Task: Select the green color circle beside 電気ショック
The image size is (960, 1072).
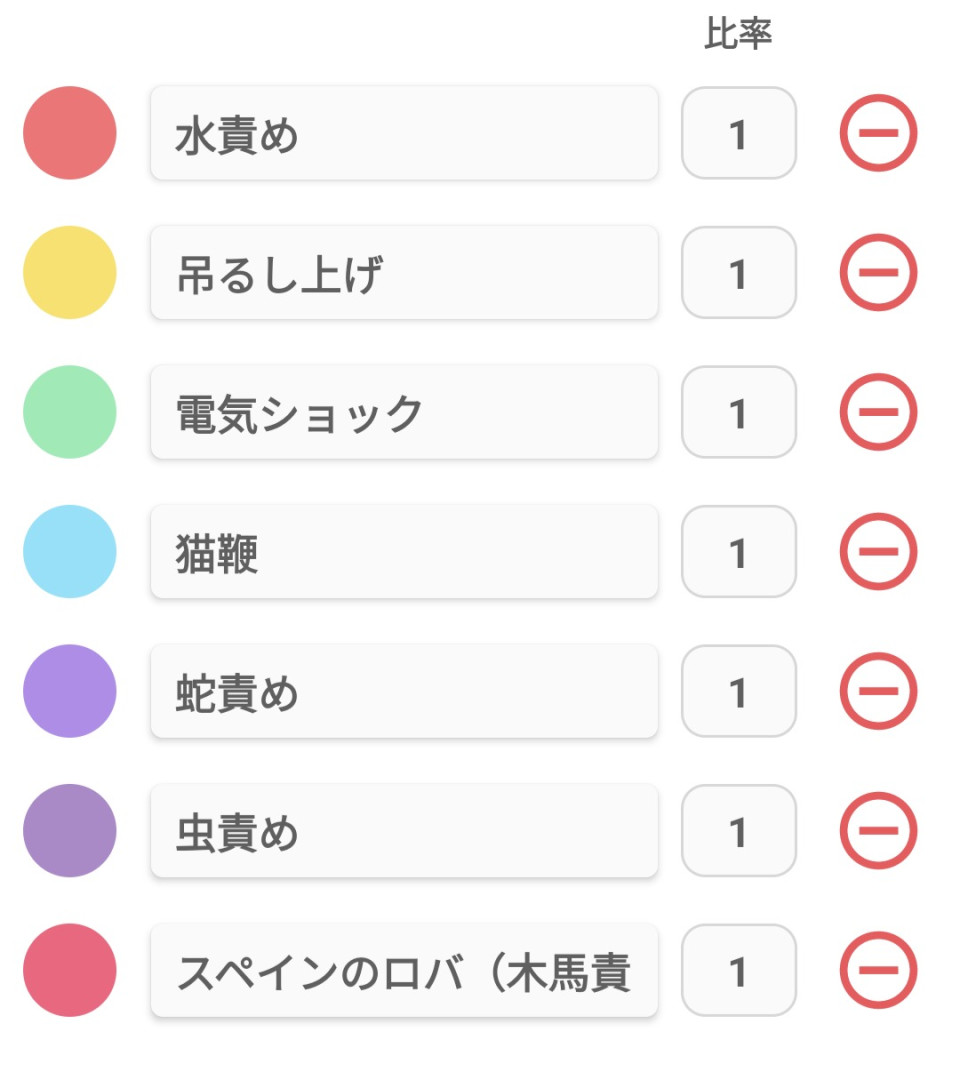Action: point(70,412)
